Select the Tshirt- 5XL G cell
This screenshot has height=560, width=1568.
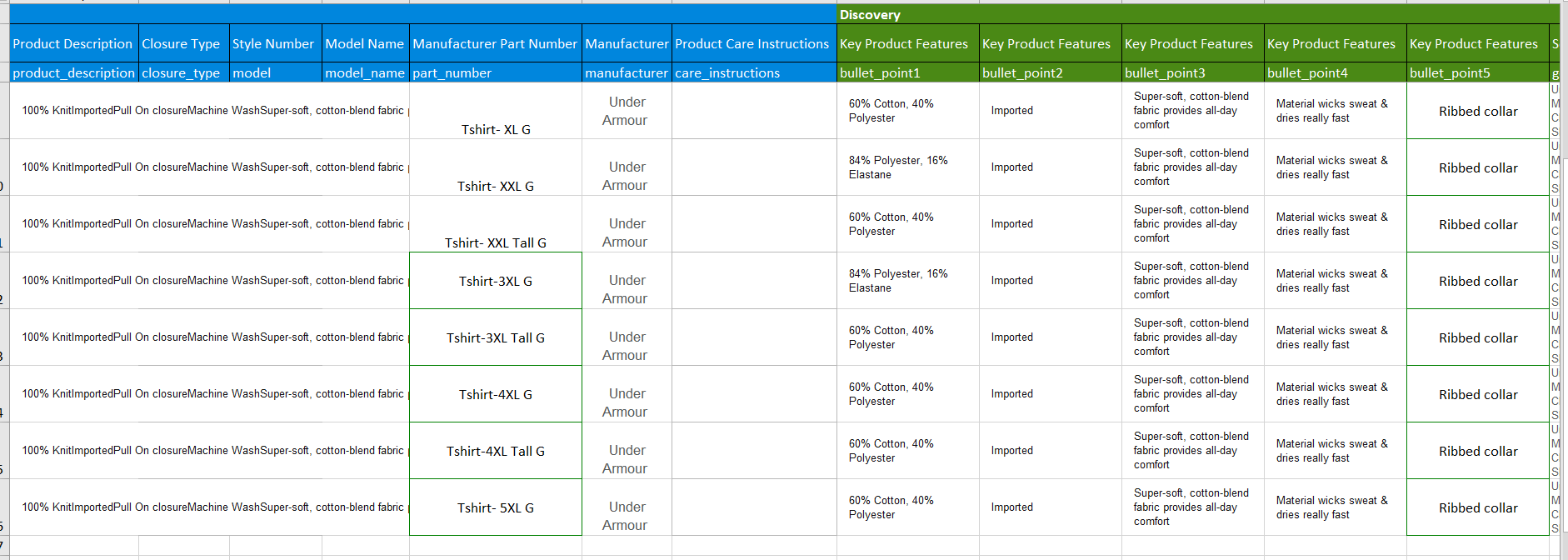point(496,507)
